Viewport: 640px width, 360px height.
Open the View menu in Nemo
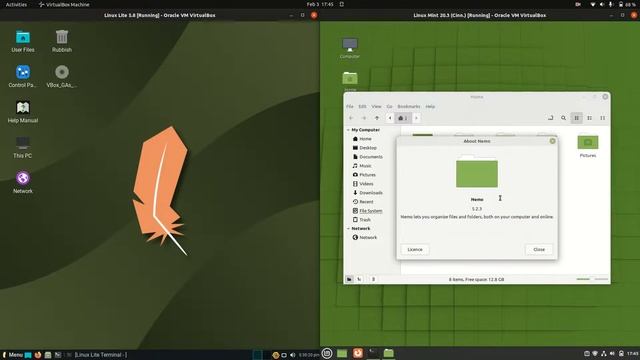point(376,107)
